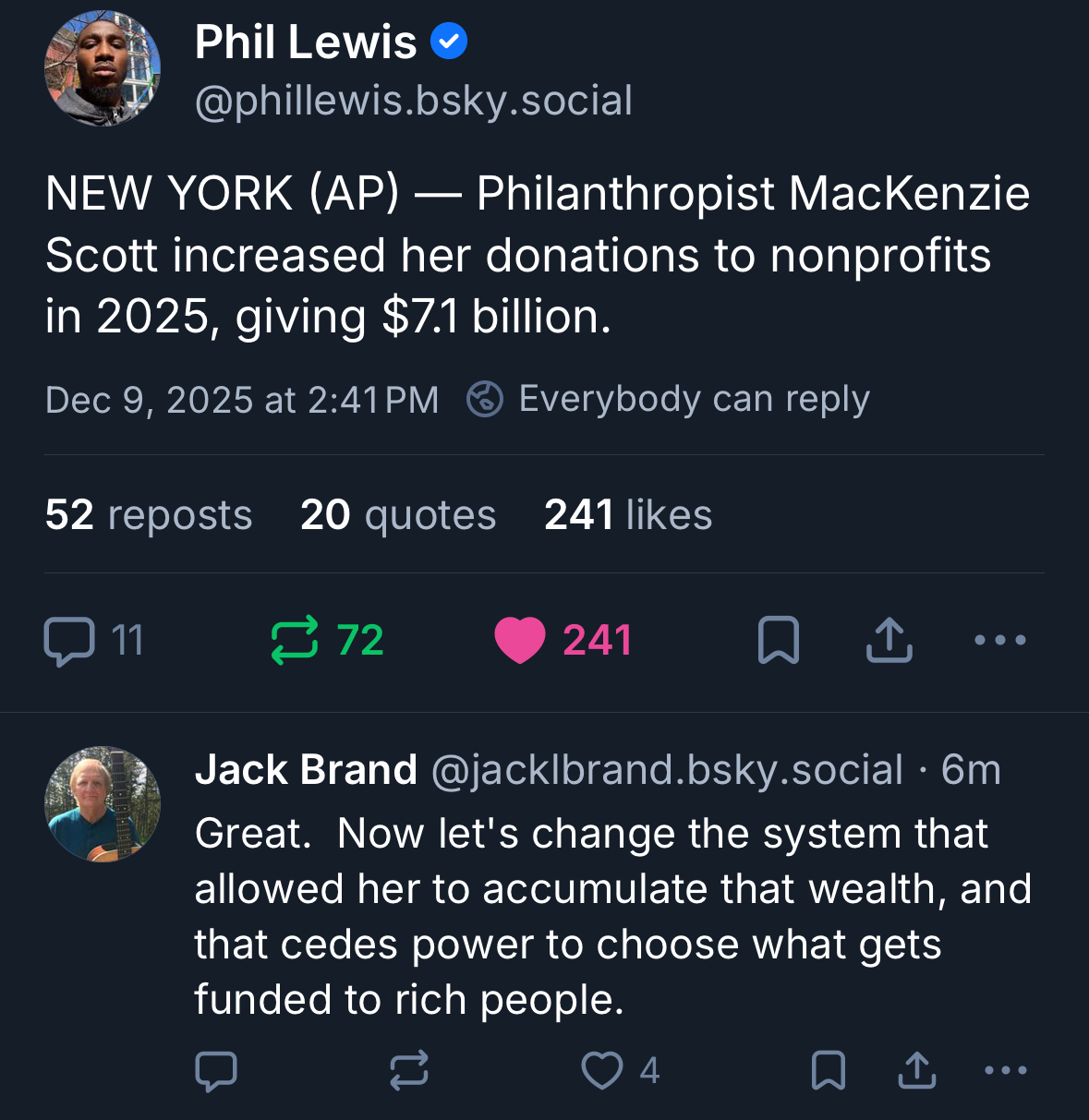View the 20 quotes list
The height and width of the screenshot is (1120, 1089).
point(398,514)
